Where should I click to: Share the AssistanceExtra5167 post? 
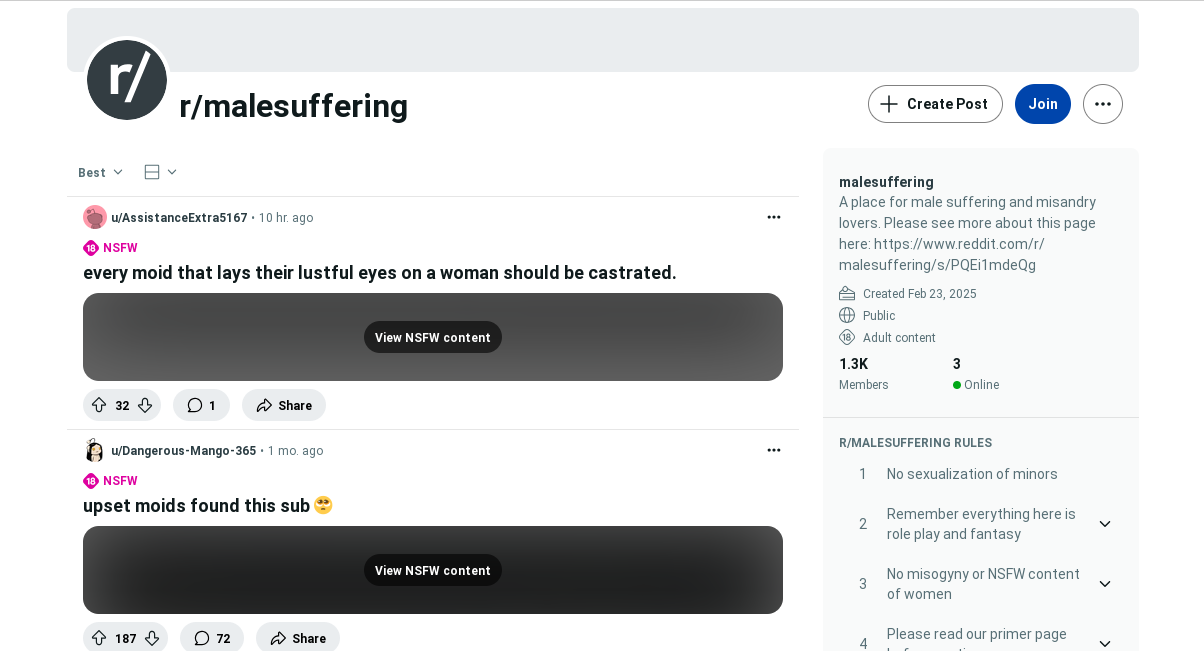point(284,405)
